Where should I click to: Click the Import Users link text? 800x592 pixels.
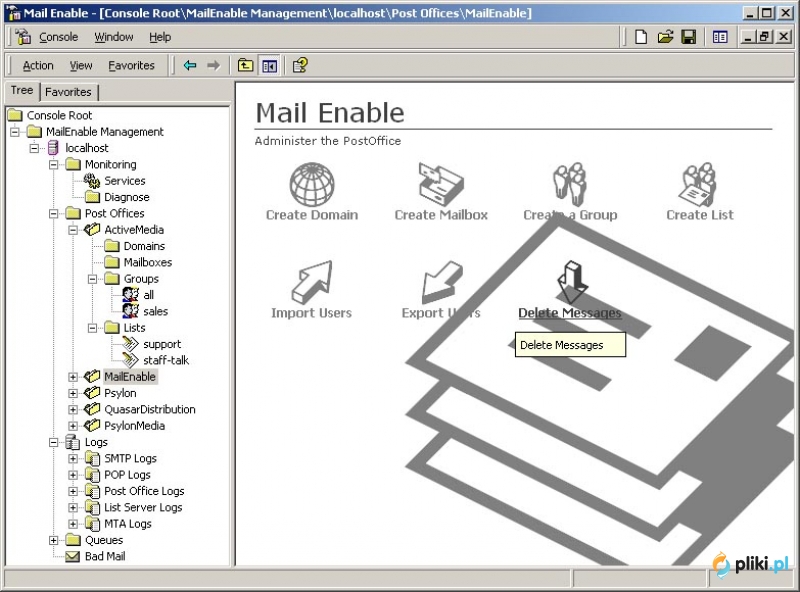[x=311, y=313]
